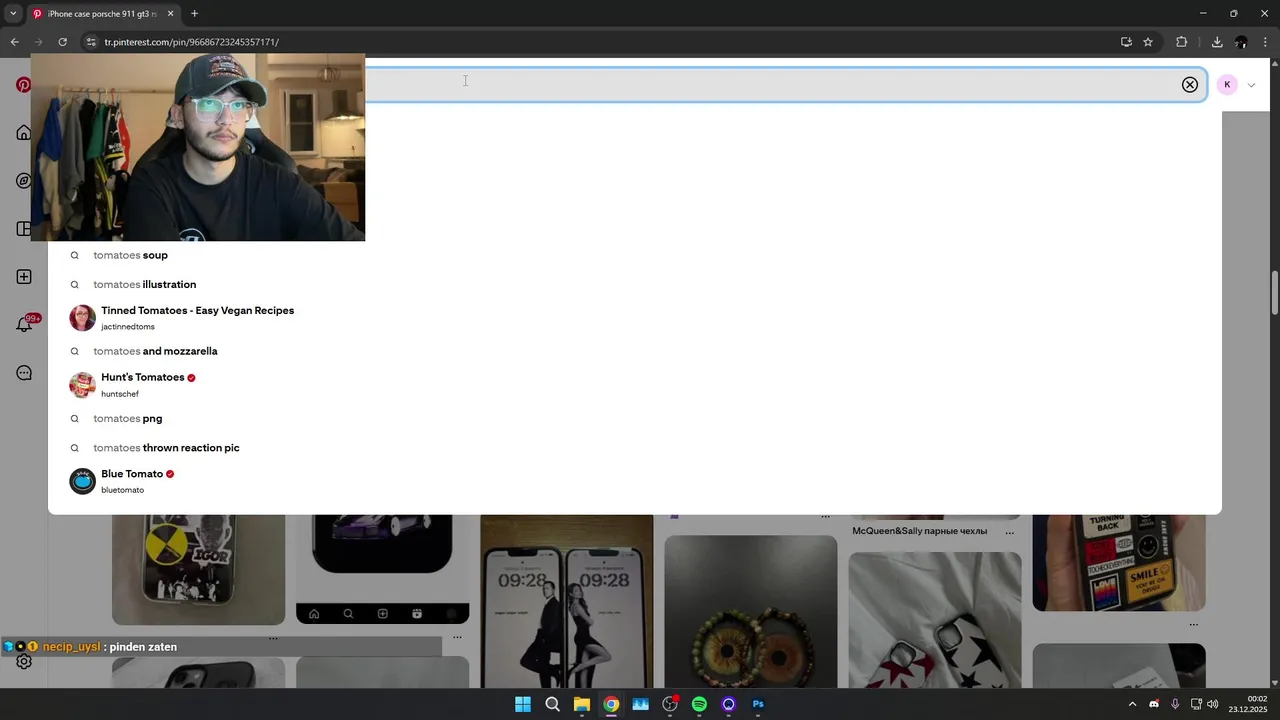Open Chrome three-dot menu
The height and width of the screenshot is (720, 1280).
1266,42
